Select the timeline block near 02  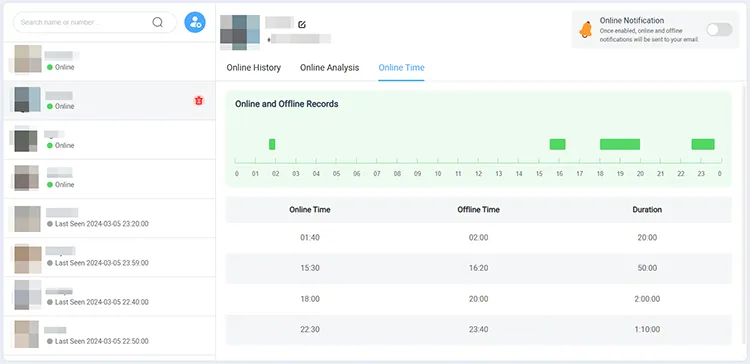click(x=272, y=144)
